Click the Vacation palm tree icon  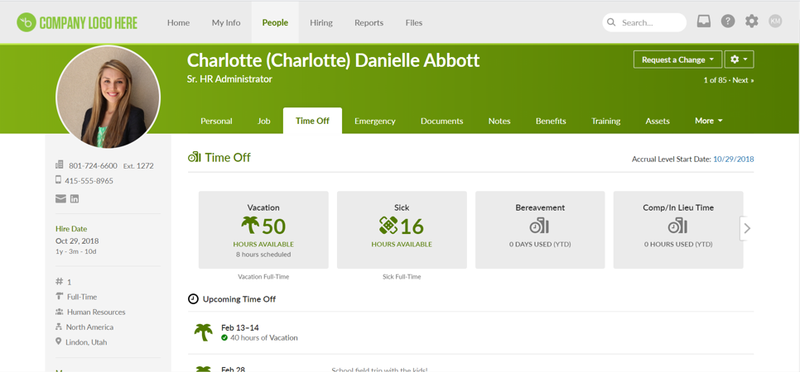pyautogui.click(x=250, y=226)
